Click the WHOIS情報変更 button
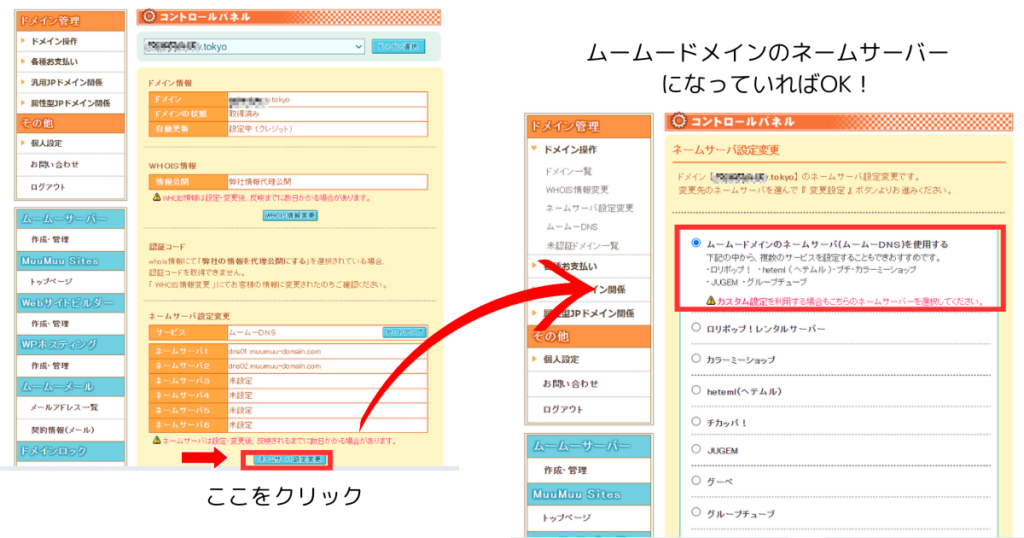The height and width of the screenshot is (538, 1024). coord(290,215)
